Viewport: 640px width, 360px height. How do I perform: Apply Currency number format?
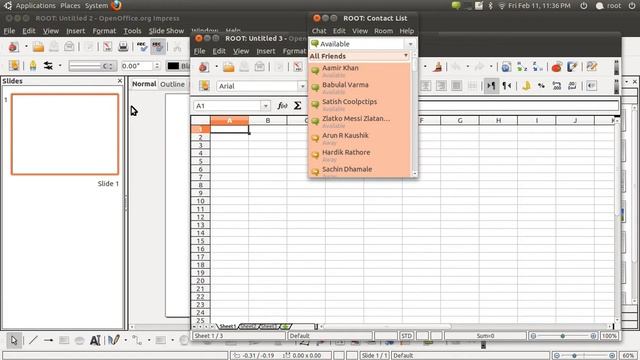pos(526,86)
